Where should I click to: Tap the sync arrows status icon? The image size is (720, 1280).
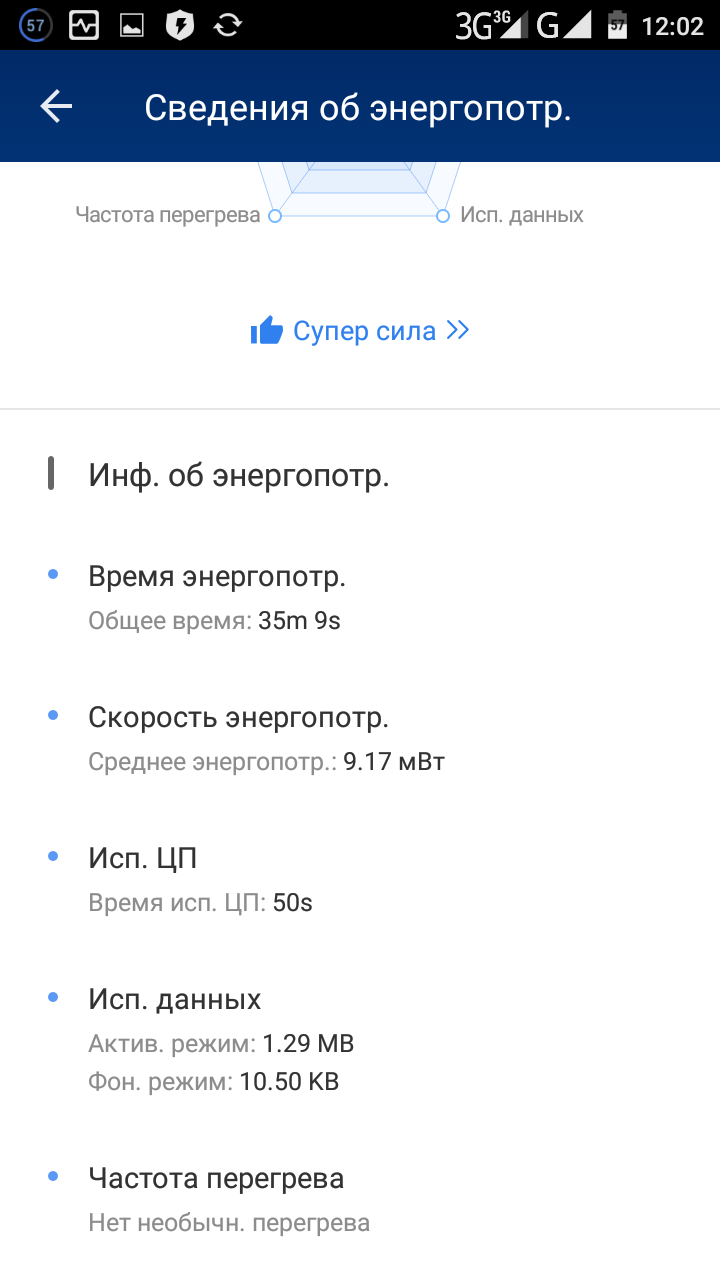pyautogui.click(x=228, y=25)
